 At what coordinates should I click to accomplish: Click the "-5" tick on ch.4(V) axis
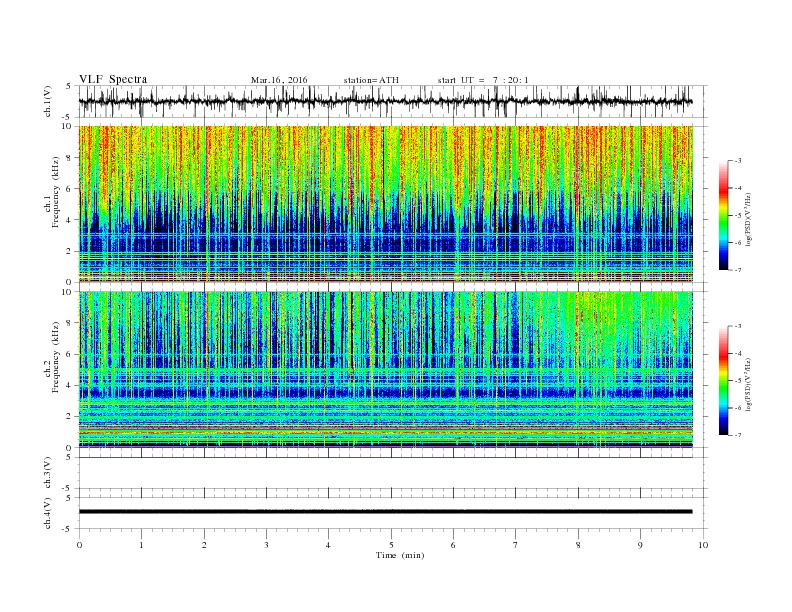(68, 529)
